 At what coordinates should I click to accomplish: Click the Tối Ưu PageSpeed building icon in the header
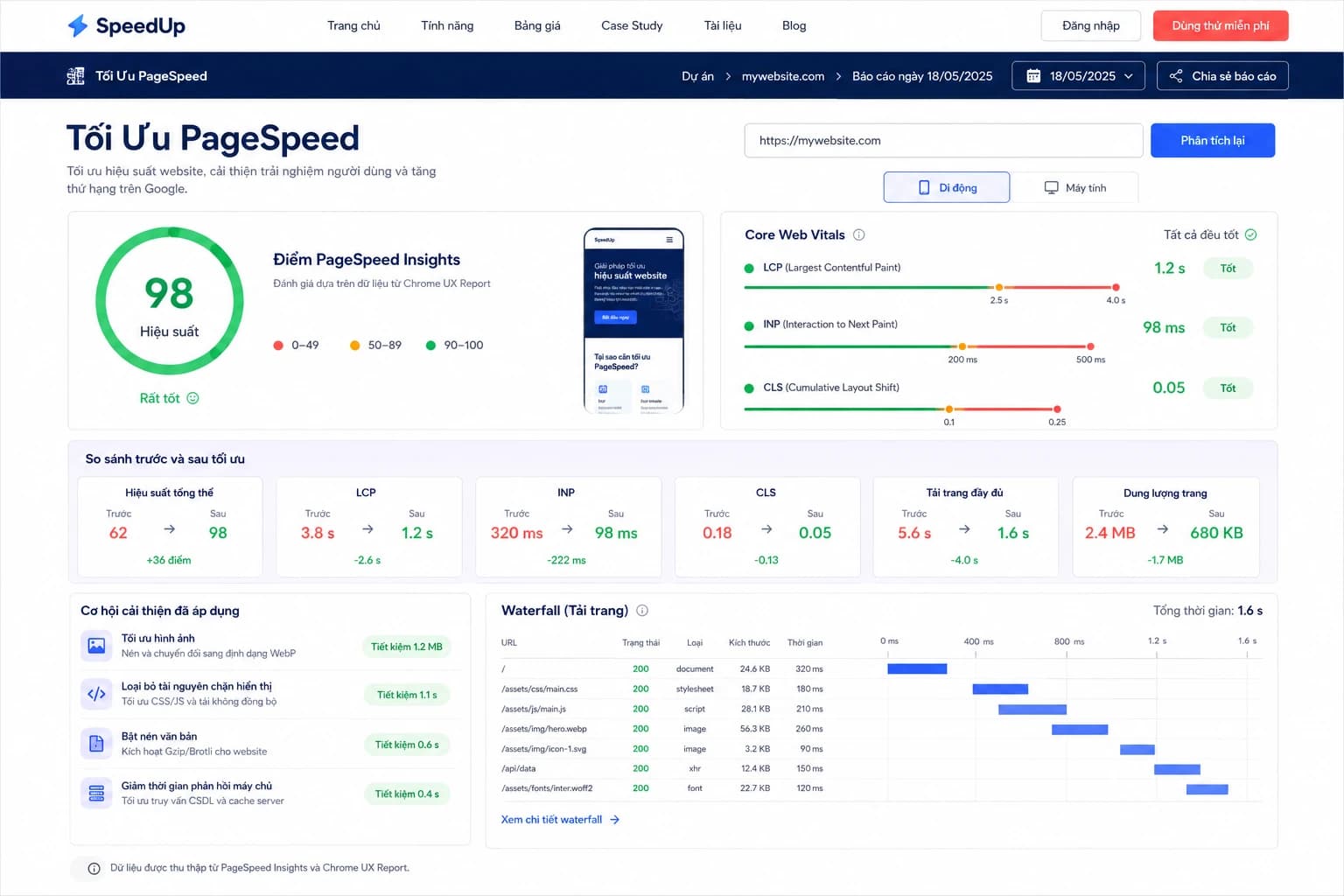[76, 76]
